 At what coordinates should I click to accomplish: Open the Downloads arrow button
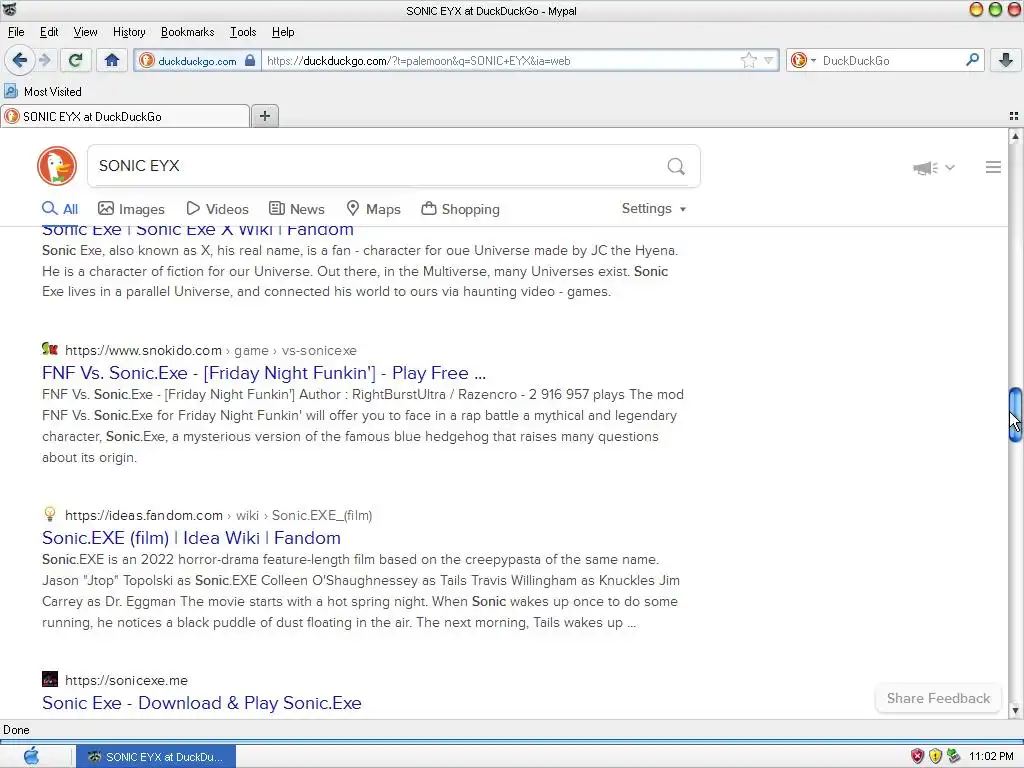[x=1006, y=61]
